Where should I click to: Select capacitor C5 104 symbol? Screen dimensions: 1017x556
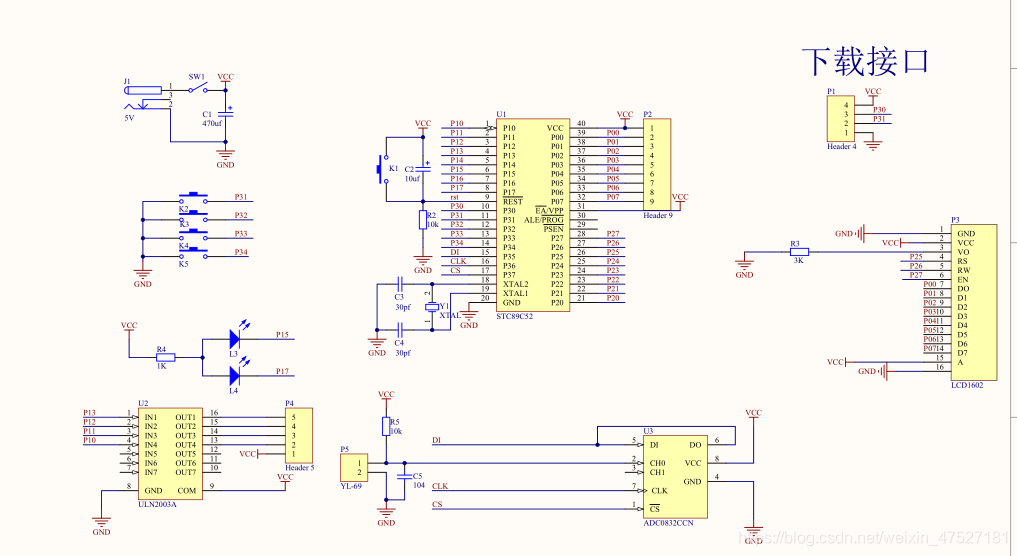pos(404,476)
